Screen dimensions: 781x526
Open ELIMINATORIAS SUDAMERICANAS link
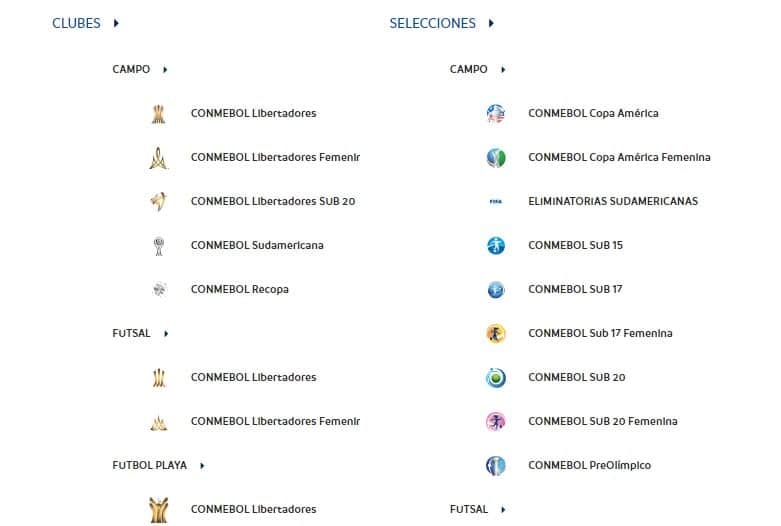pyautogui.click(x=613, y=201)
